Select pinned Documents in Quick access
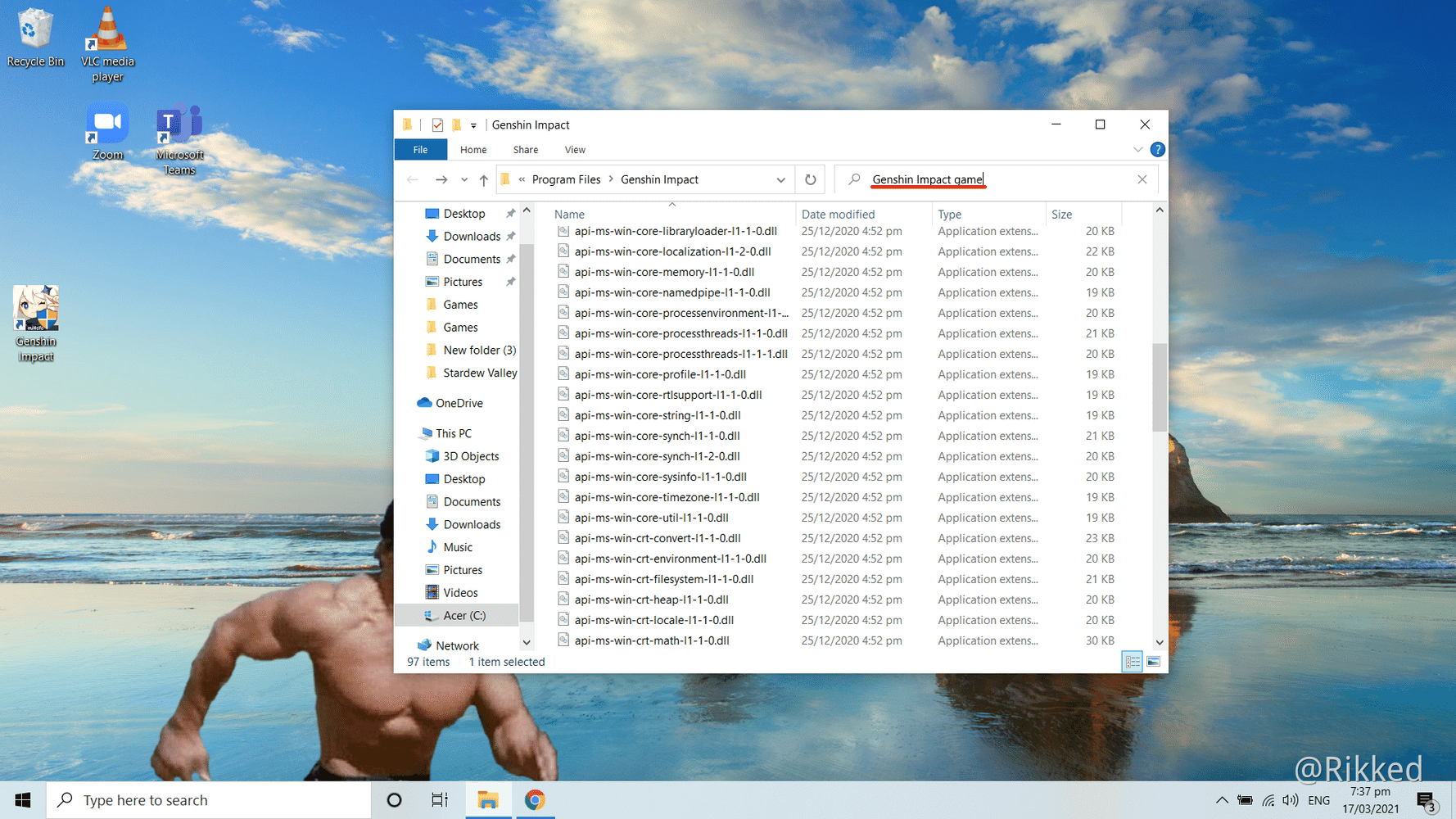Viewport: 1456px width, 819px height. pyautogui.click(x=472, y=260)
